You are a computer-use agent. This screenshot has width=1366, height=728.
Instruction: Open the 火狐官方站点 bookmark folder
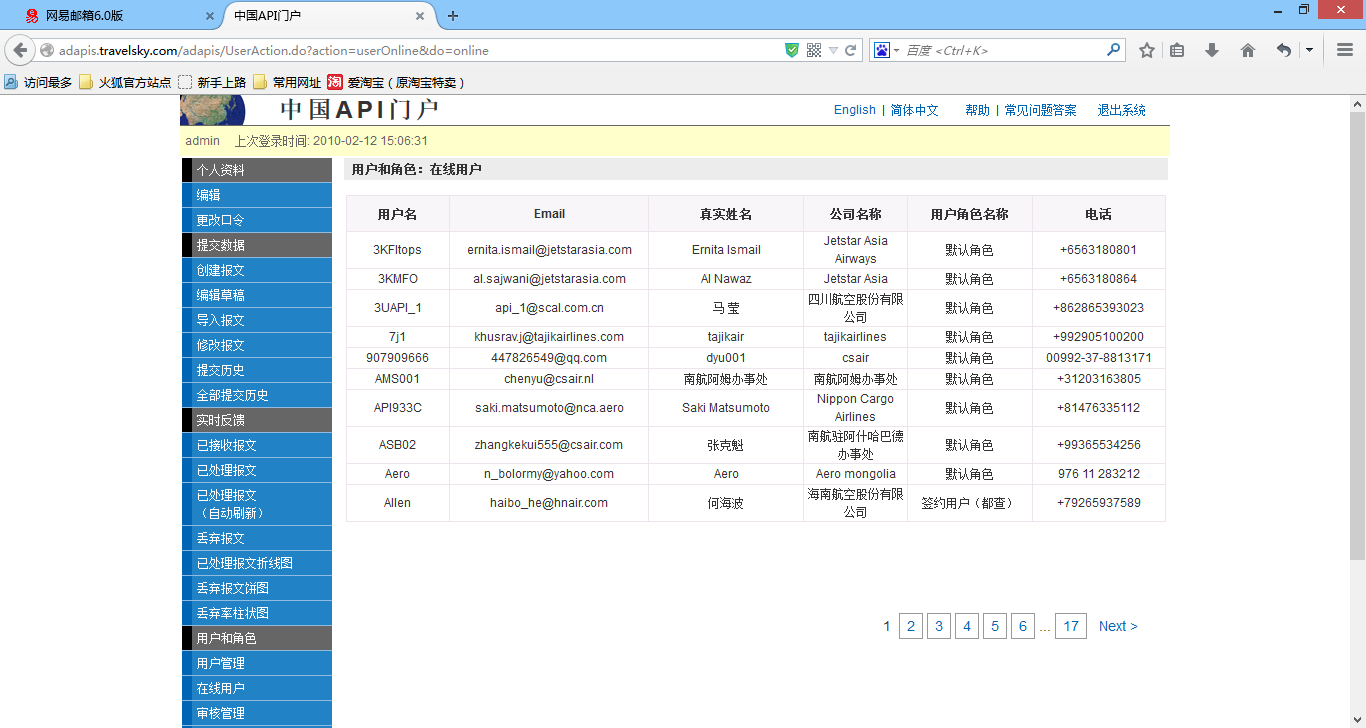pos(125,82)
